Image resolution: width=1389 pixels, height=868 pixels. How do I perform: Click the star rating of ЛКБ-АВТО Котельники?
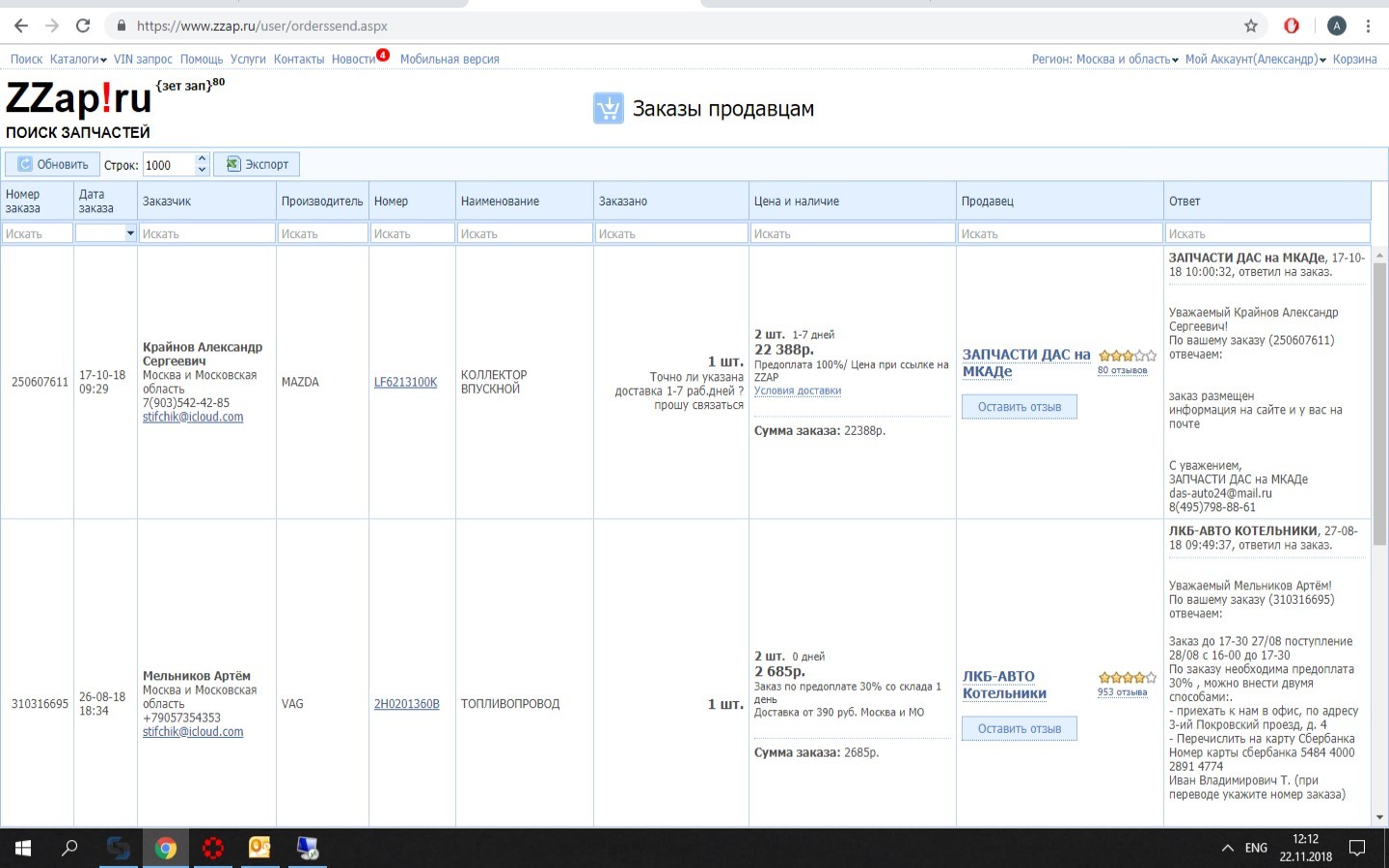point(1127,678)
